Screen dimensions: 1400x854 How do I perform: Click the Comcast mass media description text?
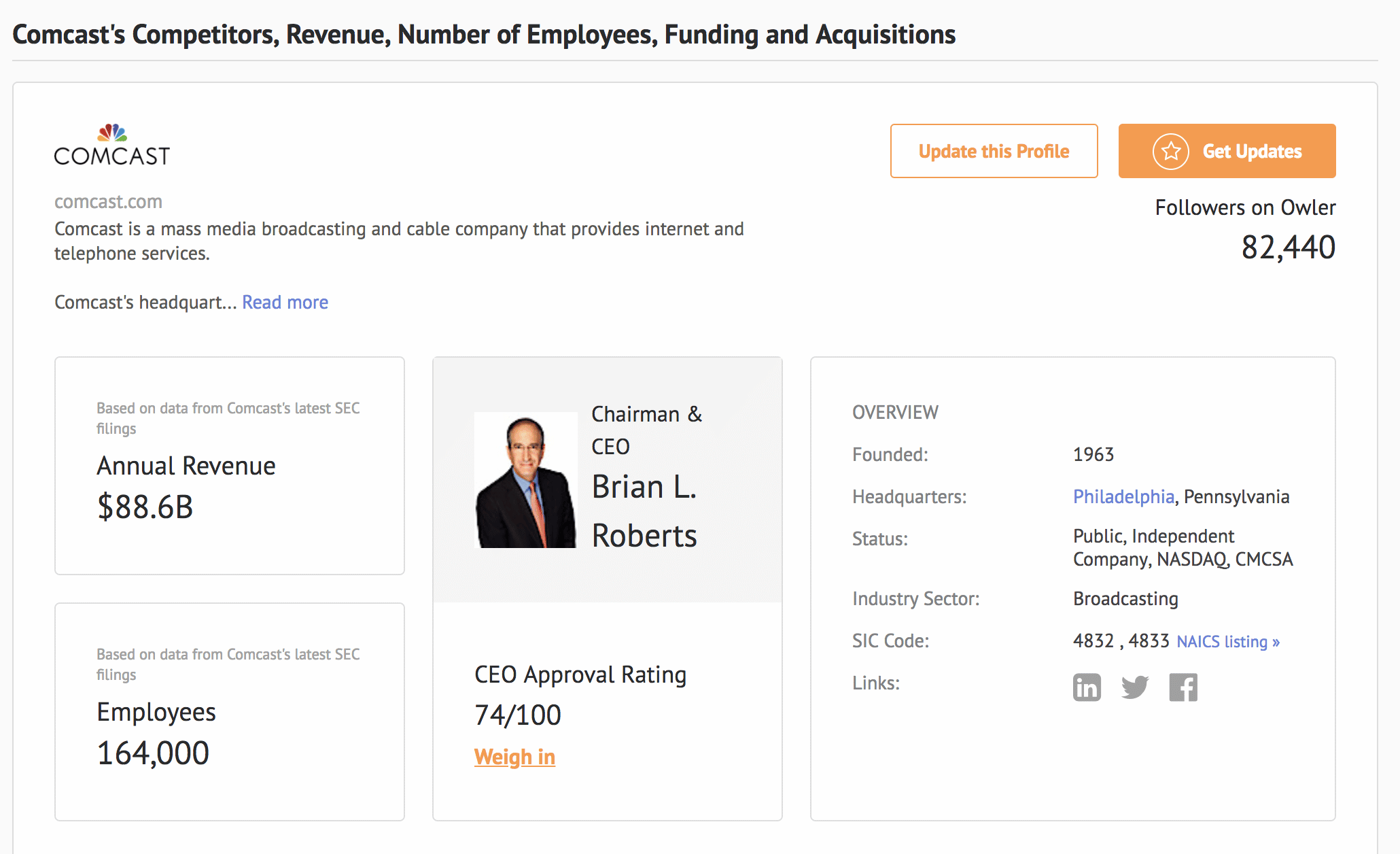[399, 241]
